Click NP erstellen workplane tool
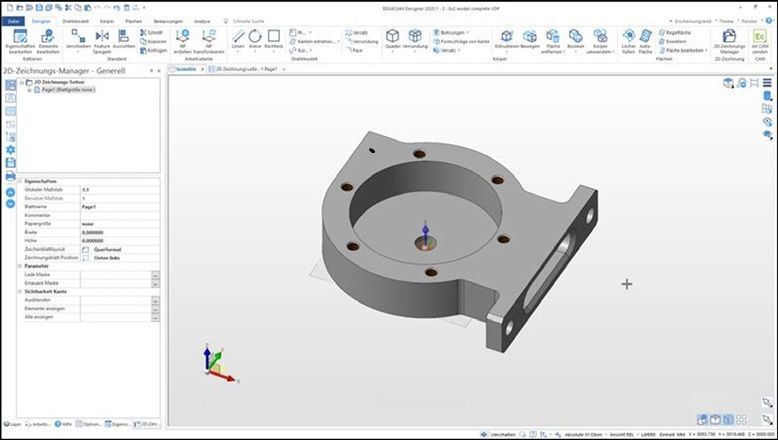Viewport: 778px width, 440px height. (x=182, y=41)
